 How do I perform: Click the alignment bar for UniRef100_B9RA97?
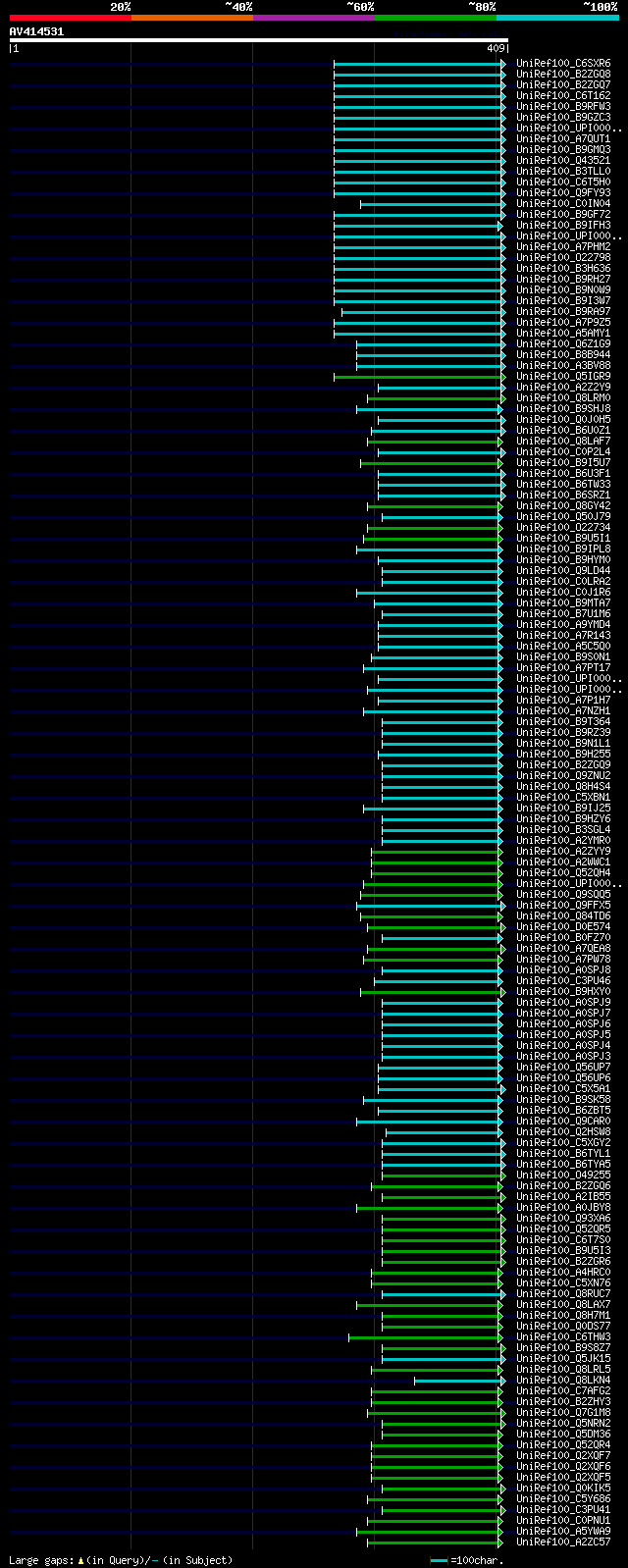point(424,312)
